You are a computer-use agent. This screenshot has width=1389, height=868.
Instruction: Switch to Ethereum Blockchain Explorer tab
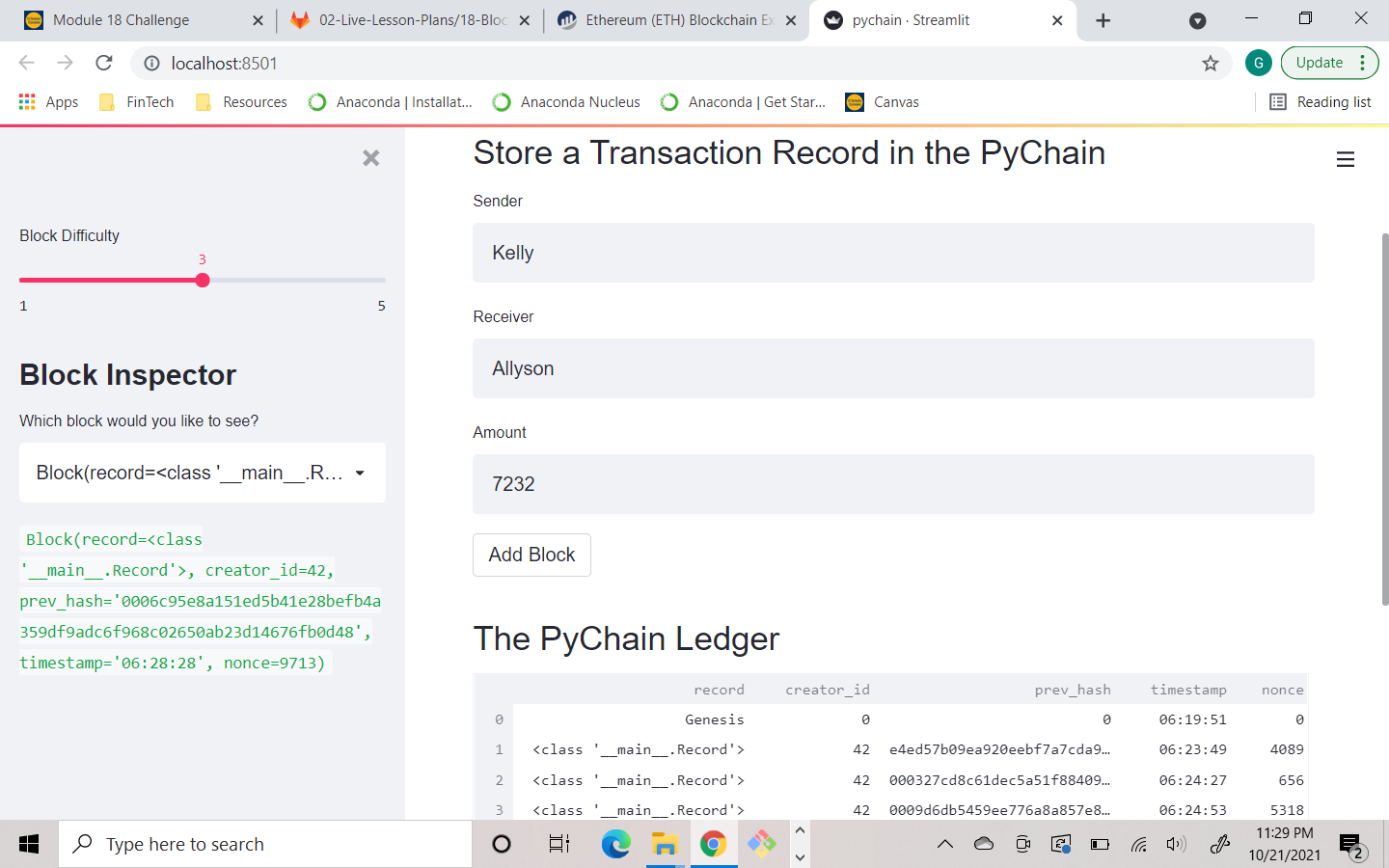(679, 20)
